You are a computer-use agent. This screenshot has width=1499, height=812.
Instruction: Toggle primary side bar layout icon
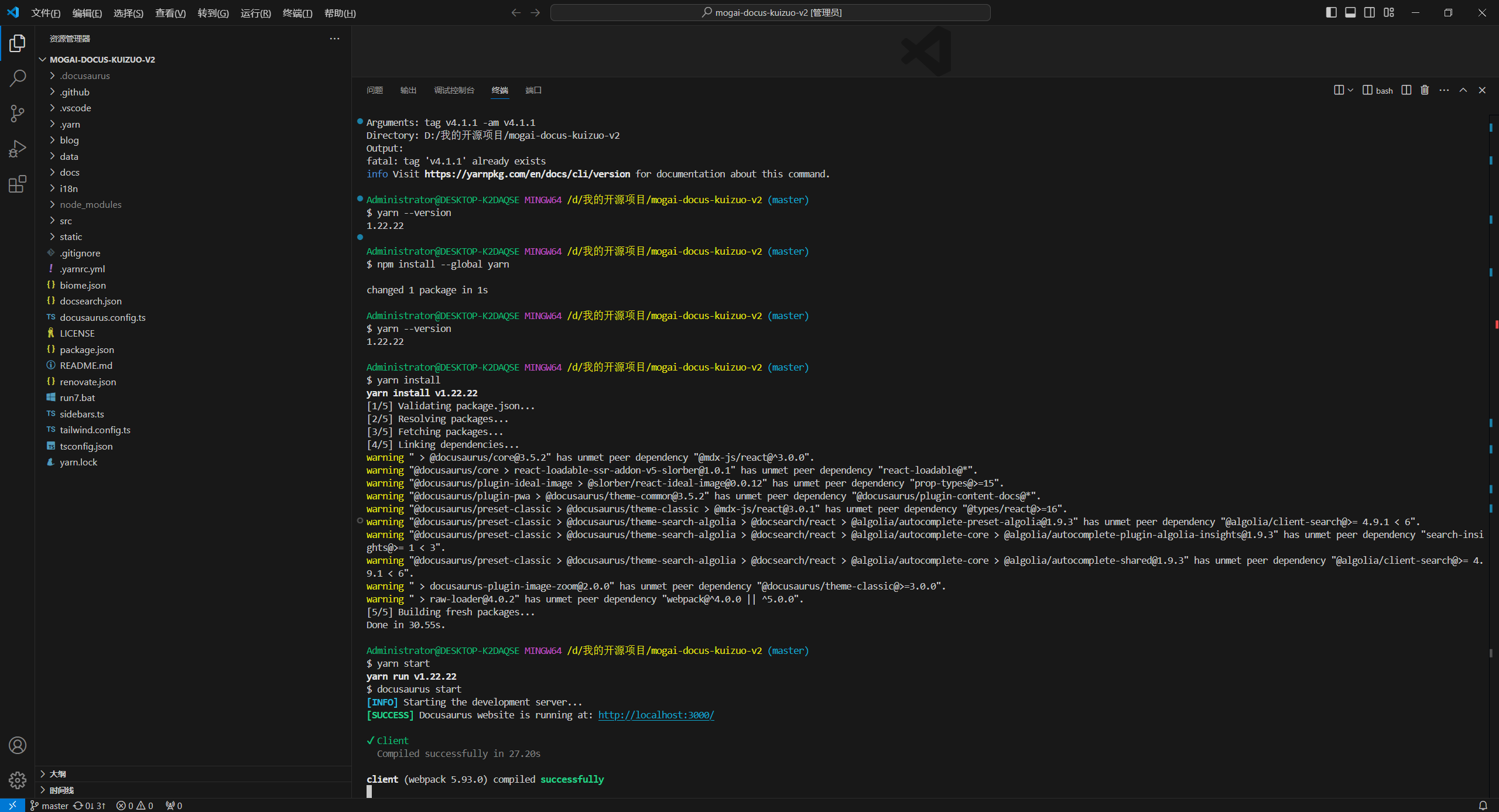click(1331, 12)
